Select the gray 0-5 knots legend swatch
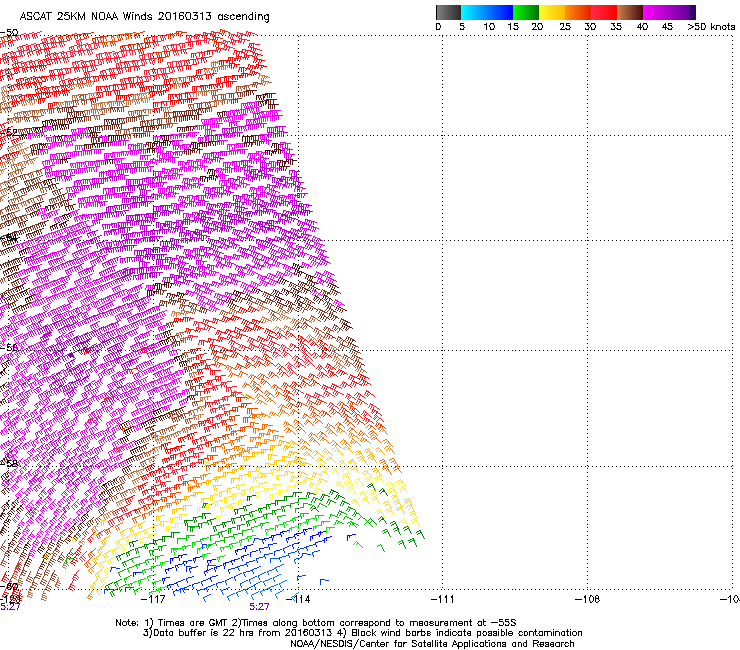The image size is (740, 650). coord(448,12)
